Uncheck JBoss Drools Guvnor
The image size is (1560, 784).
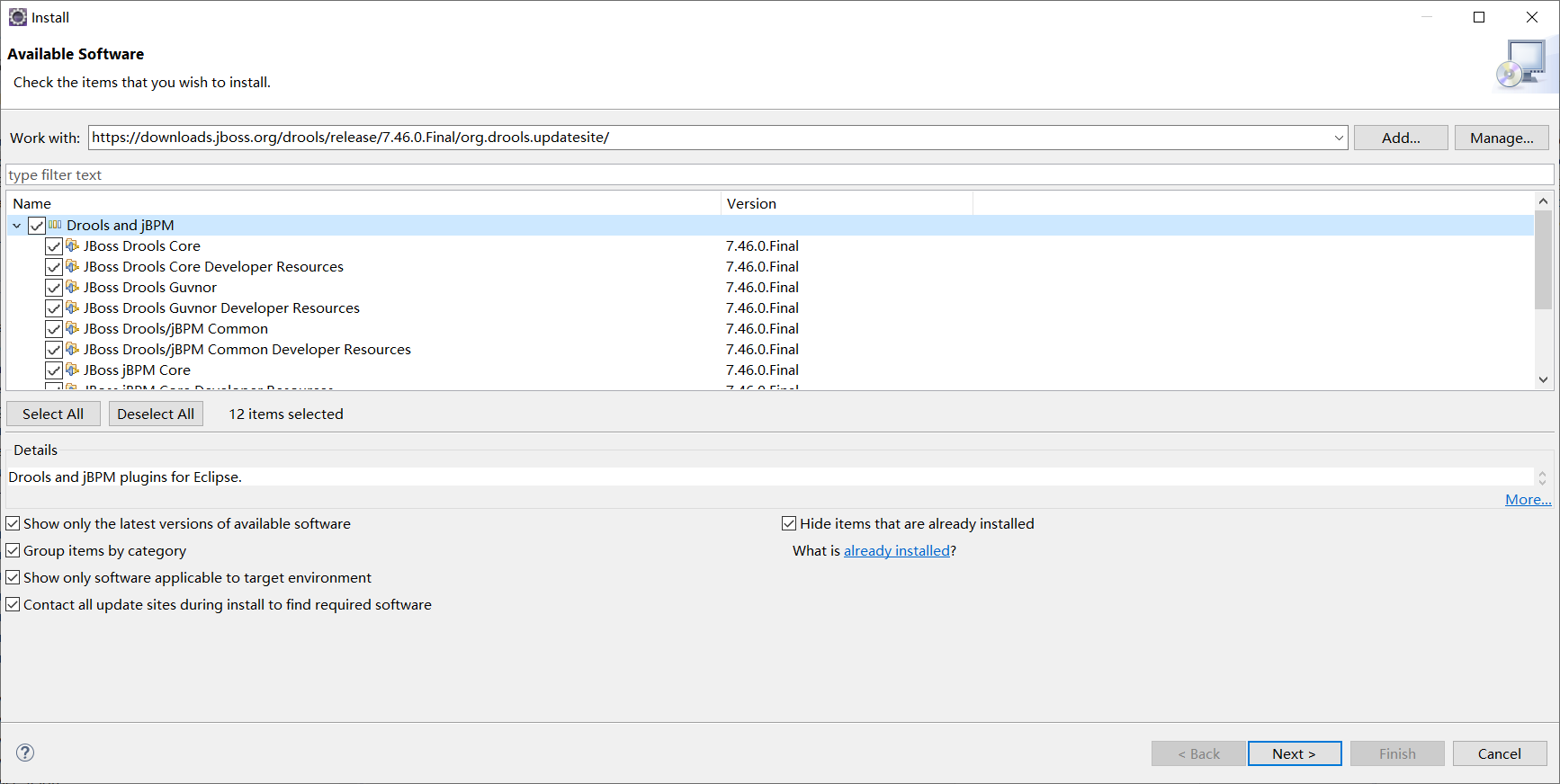54,288
